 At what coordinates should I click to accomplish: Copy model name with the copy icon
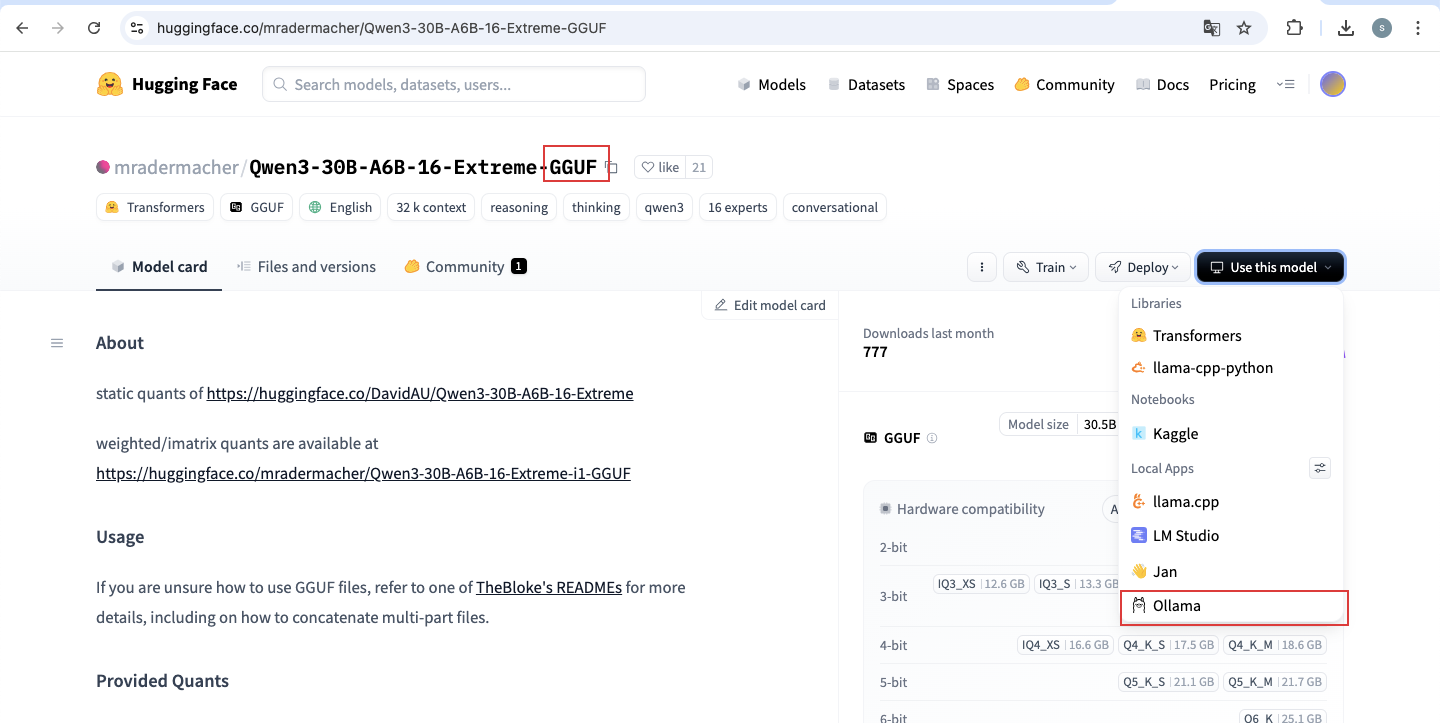(x=612, y=168)
